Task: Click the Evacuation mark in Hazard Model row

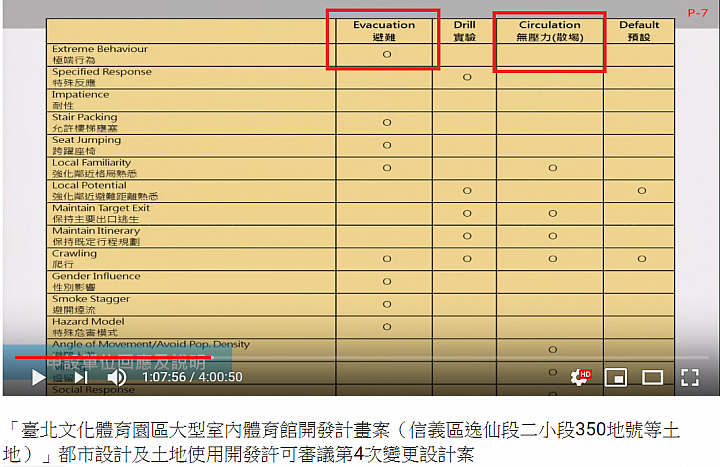Action: coord(387,327)
